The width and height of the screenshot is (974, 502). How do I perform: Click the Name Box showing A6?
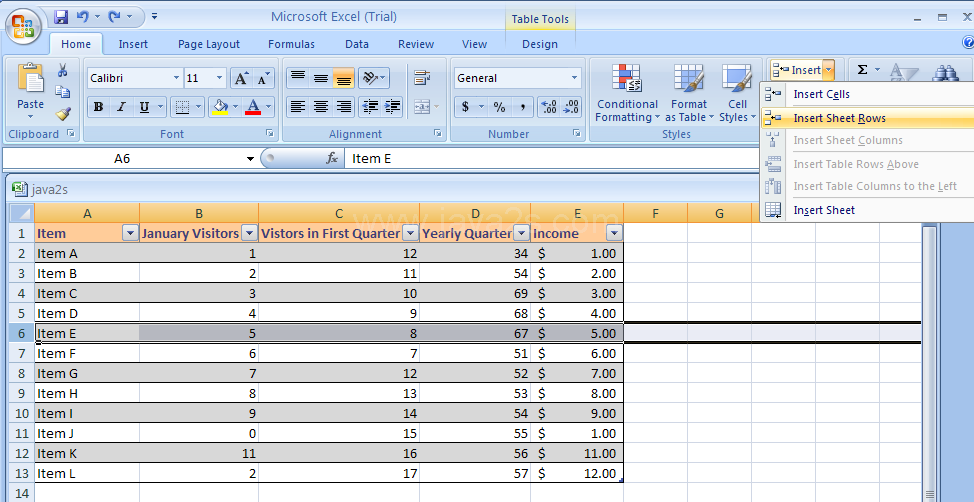[122, 158]
